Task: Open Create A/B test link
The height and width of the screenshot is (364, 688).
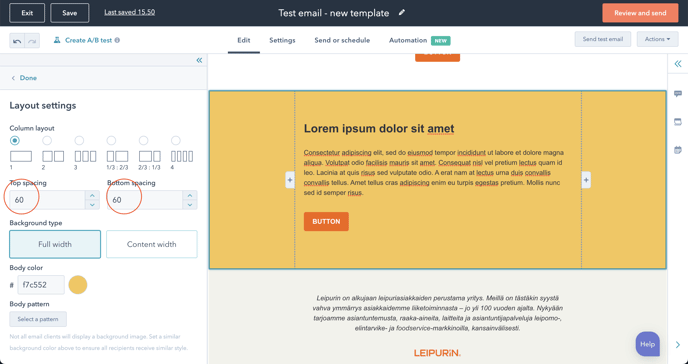Action: (x=89, y=40)
